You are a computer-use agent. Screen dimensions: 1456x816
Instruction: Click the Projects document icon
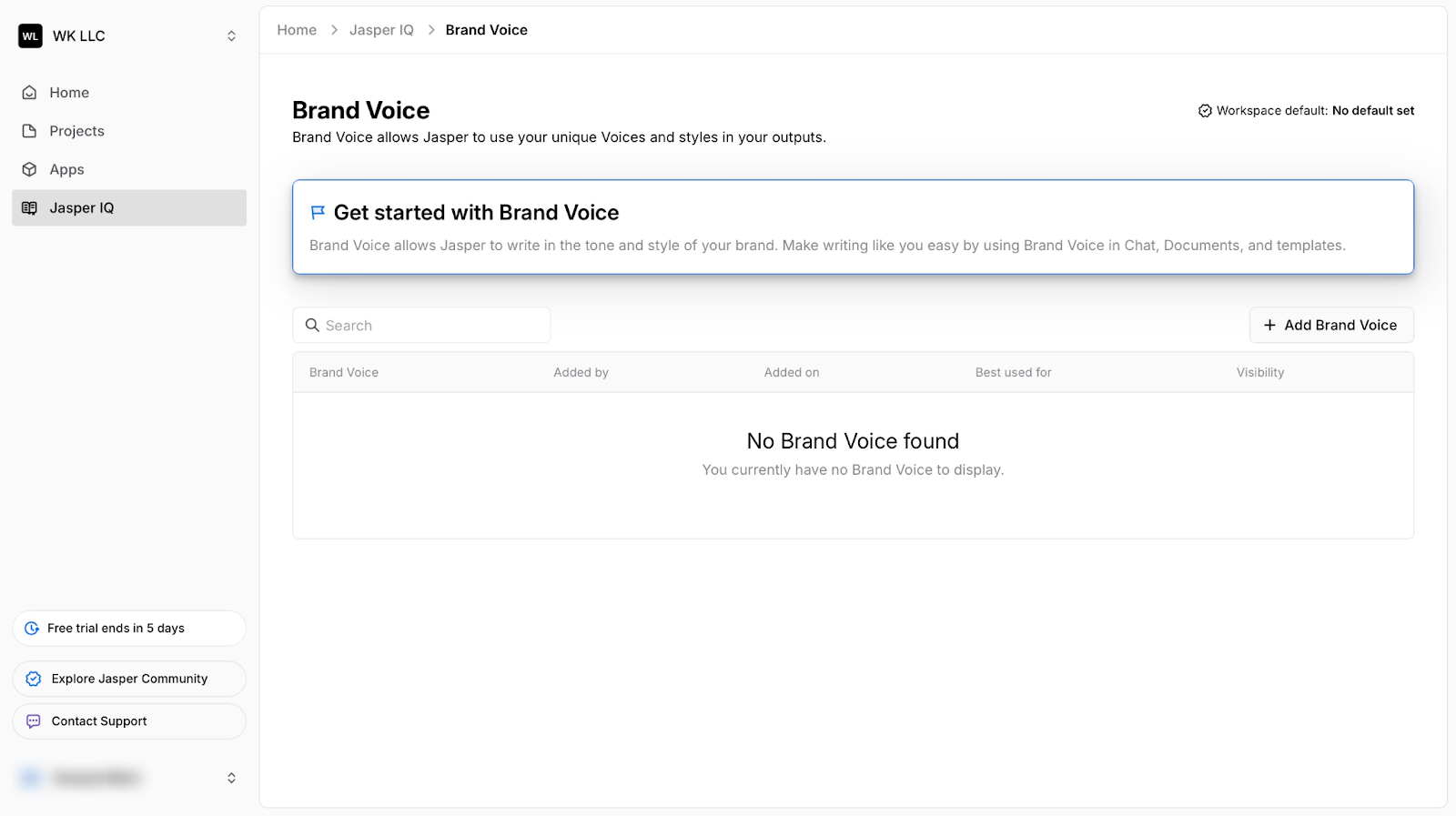(x=30, y=131)
